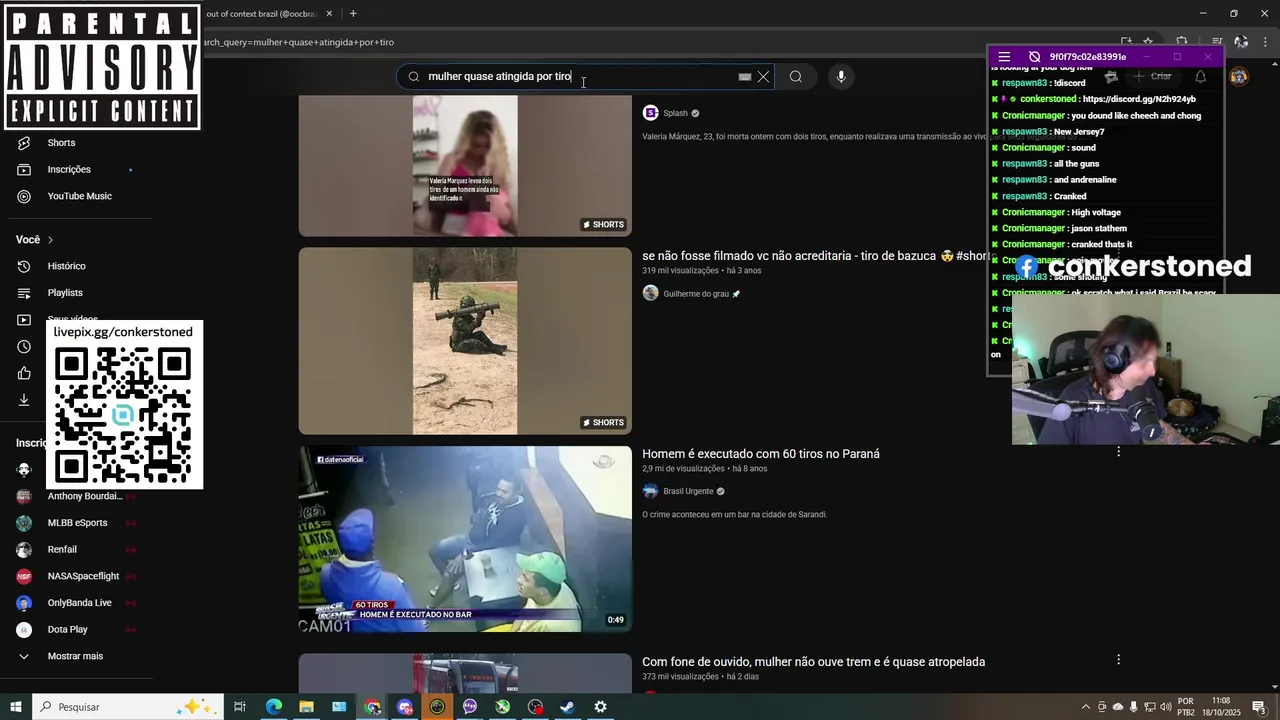Open options menu for the Com fone de ouvido video
The image size is (1280, 720).
tap(1118, 660)
